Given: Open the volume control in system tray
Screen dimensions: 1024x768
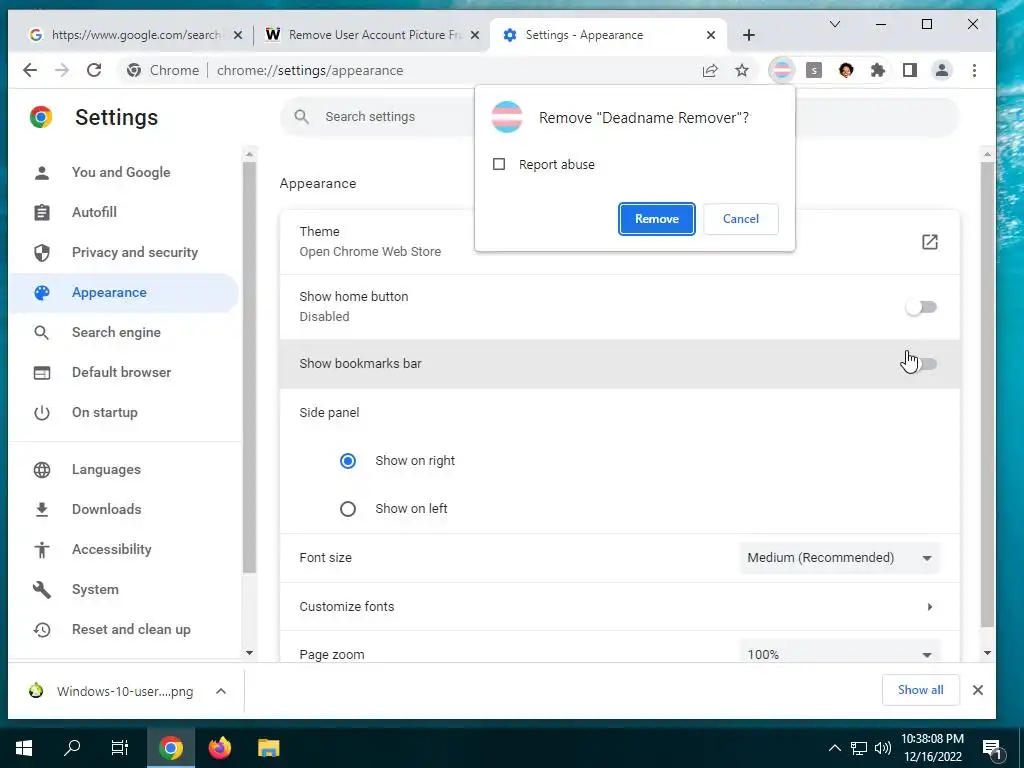Looking at the screenshot, I should [883, 748].
